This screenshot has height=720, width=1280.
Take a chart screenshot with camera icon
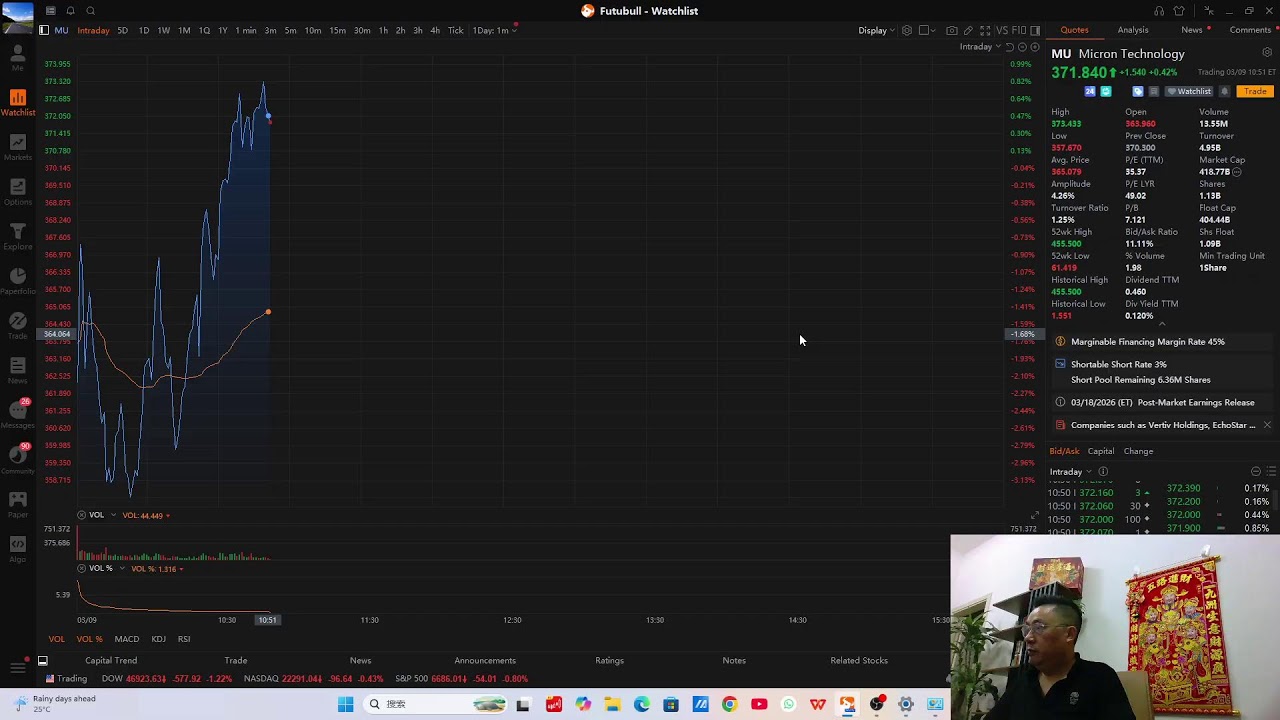951,30
